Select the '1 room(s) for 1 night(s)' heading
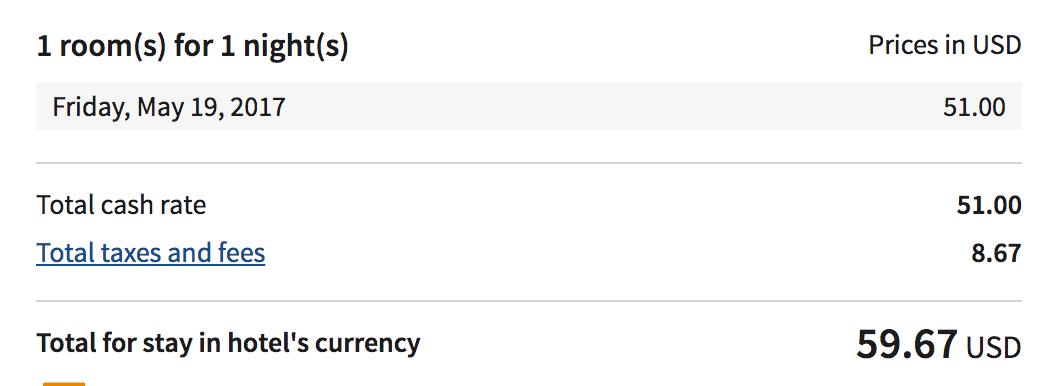The height and width of the screenshot is (386, 1046). point(192,47)
